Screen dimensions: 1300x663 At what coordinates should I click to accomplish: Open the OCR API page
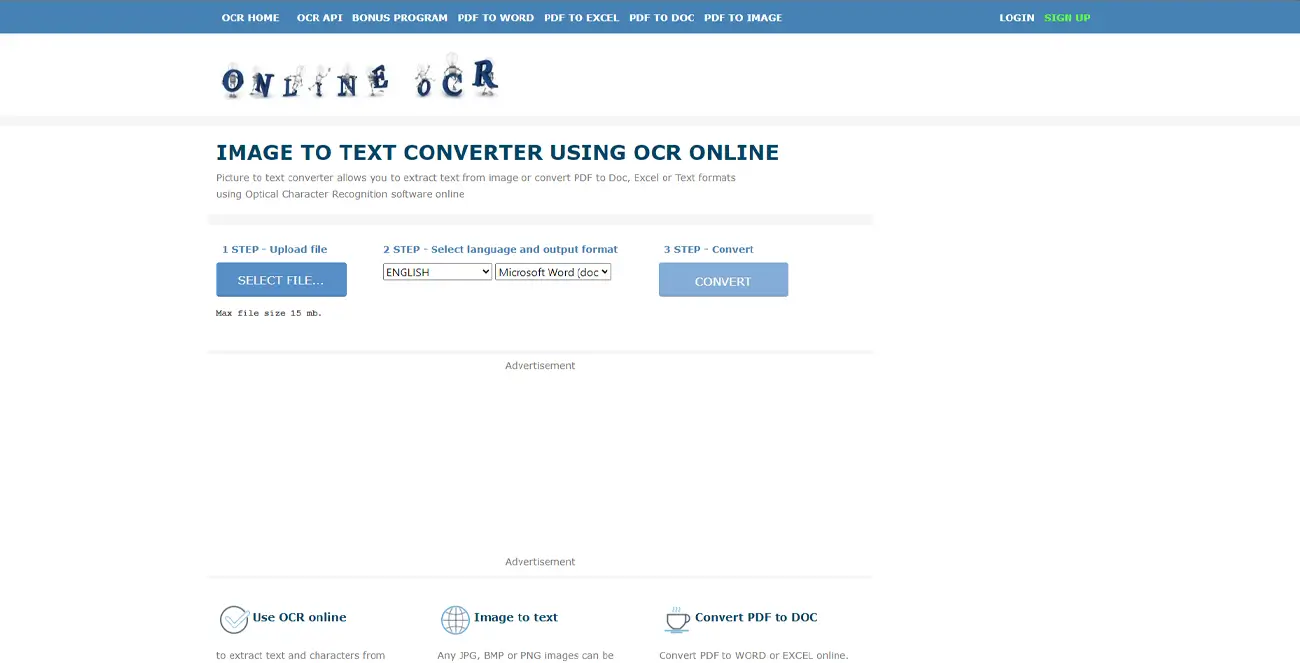[319, 17]
